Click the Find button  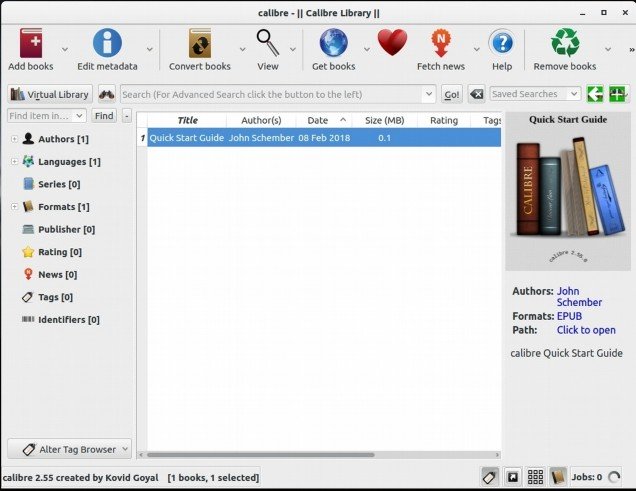coord(104,116)
